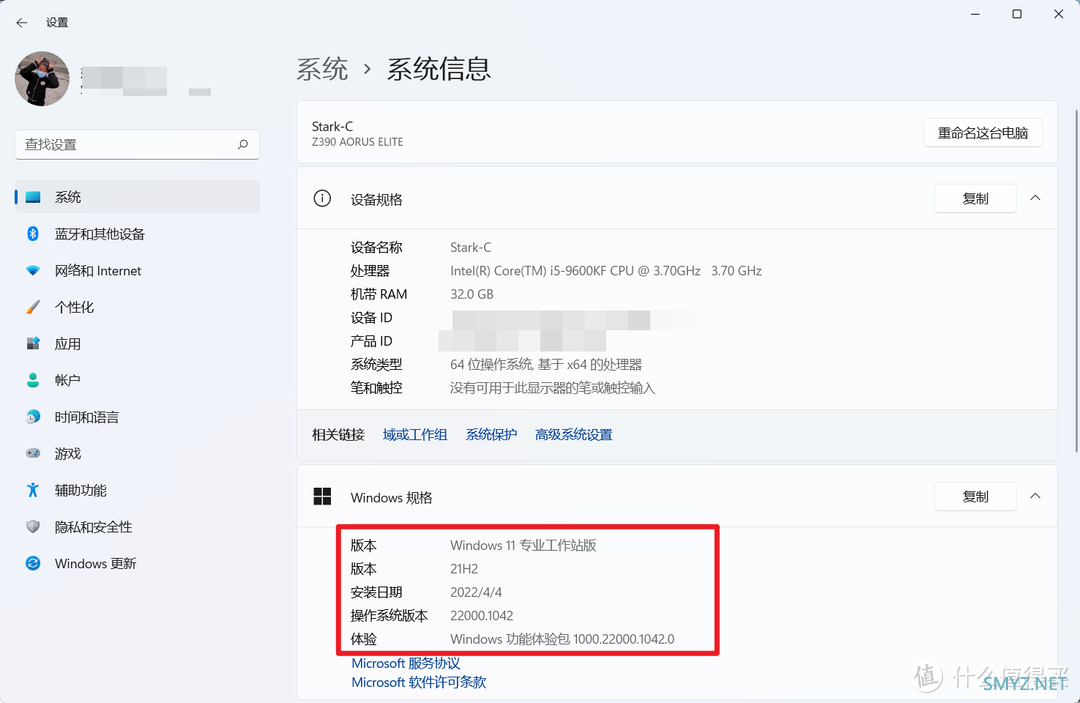Open 域或工作组 link
The height and width of the screenshot is (703, 1080).
coord(415,434)
